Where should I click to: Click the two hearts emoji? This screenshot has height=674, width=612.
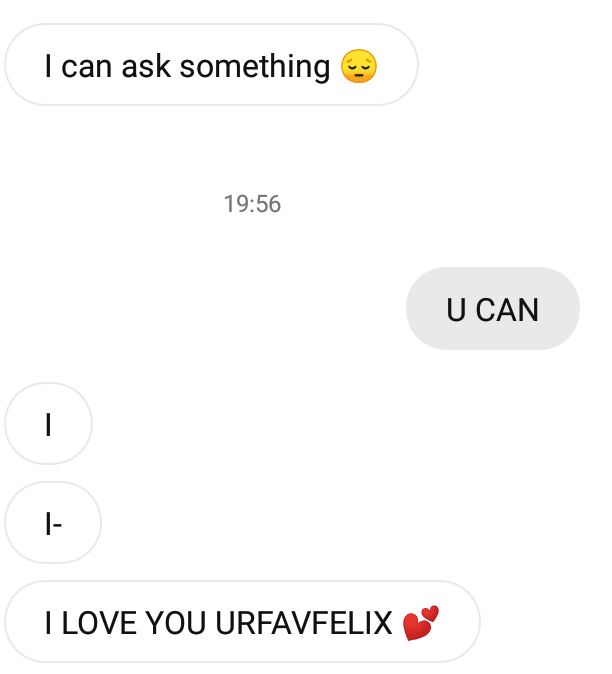[420, 623]
